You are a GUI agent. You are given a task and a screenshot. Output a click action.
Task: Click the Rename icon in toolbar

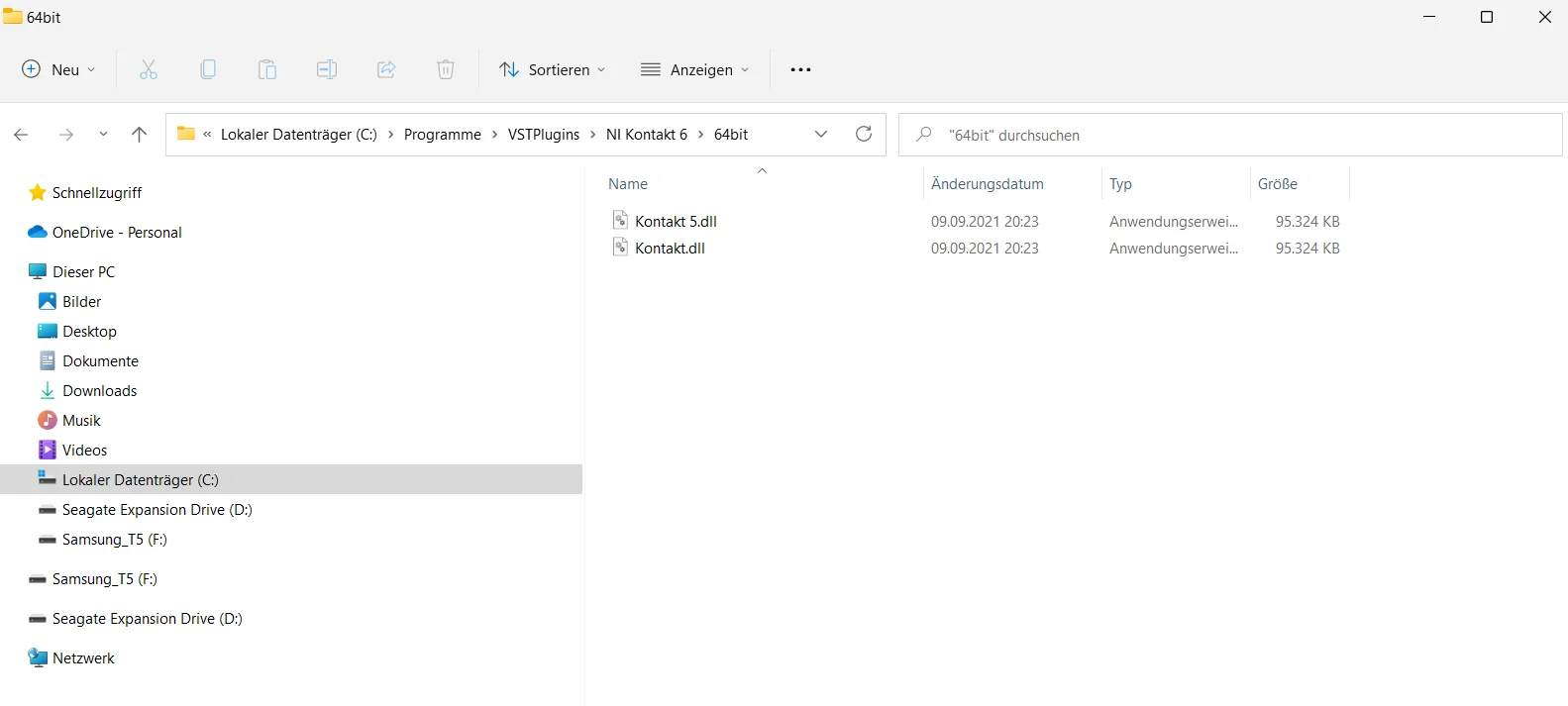[327, 69]
